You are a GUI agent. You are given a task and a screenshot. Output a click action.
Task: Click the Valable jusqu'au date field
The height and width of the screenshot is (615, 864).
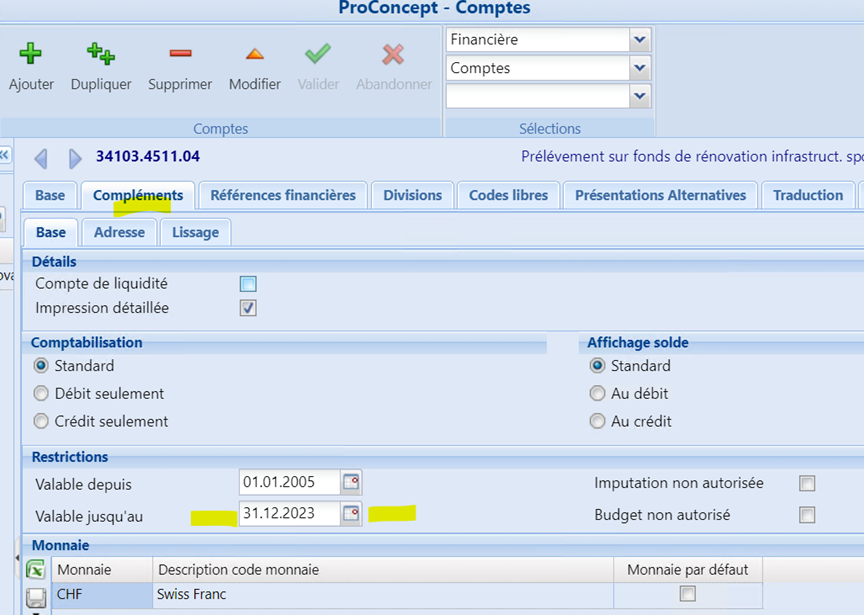click(290, 514)
